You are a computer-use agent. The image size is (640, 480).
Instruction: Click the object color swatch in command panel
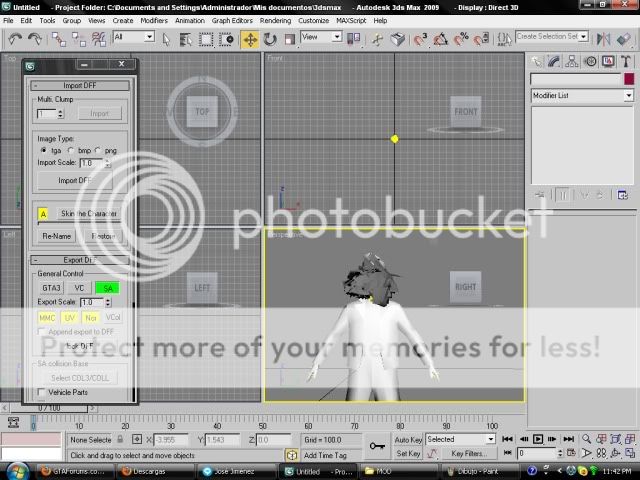point(628,79)
